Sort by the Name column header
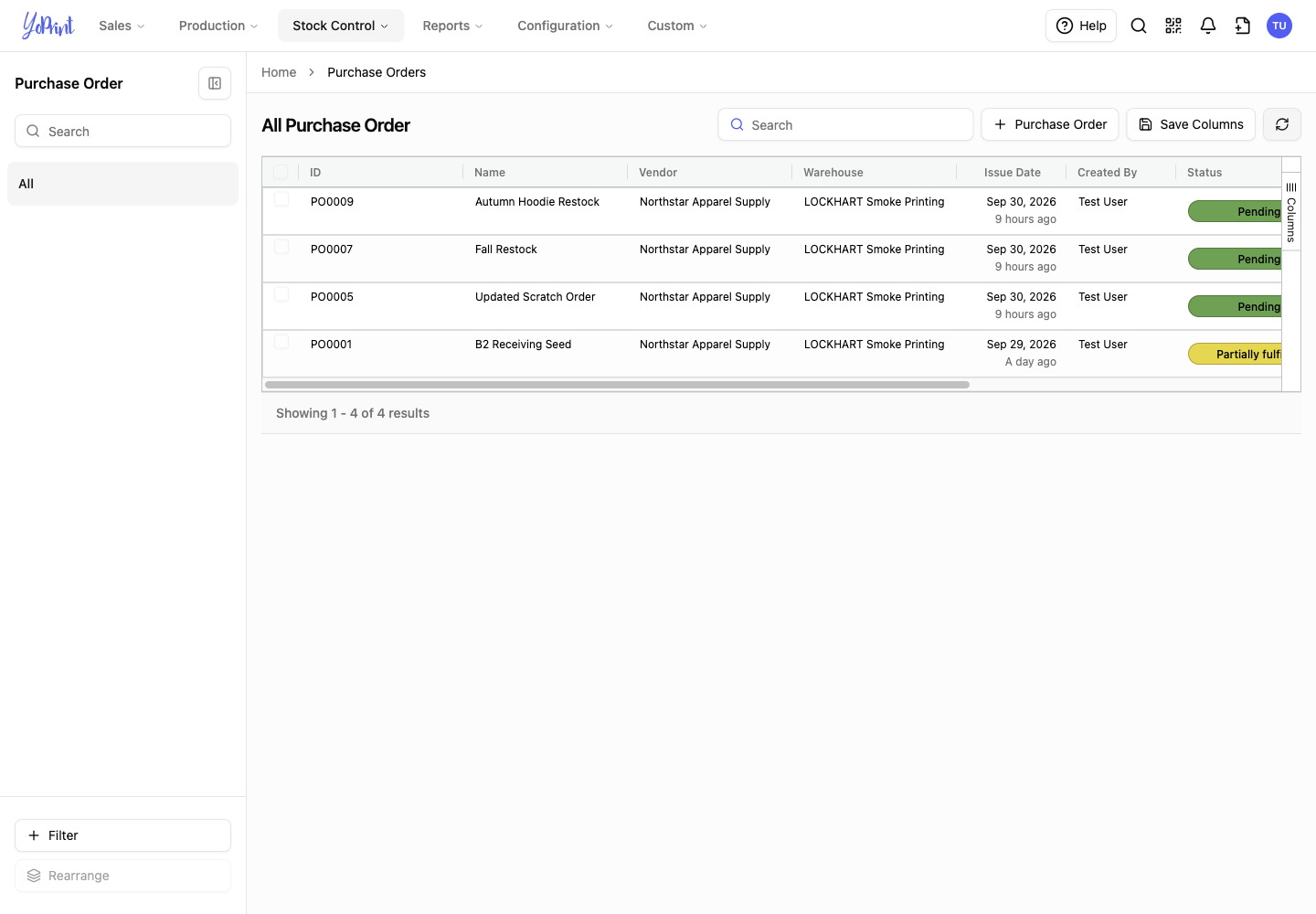1316x914 pixels. 490,172
